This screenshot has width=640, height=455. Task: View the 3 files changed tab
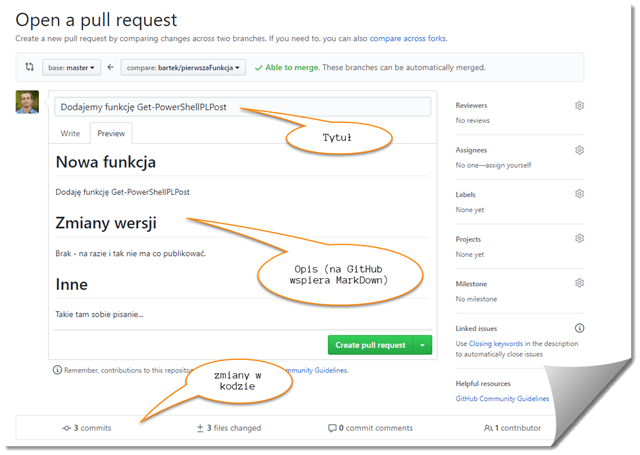pos(229,428)
